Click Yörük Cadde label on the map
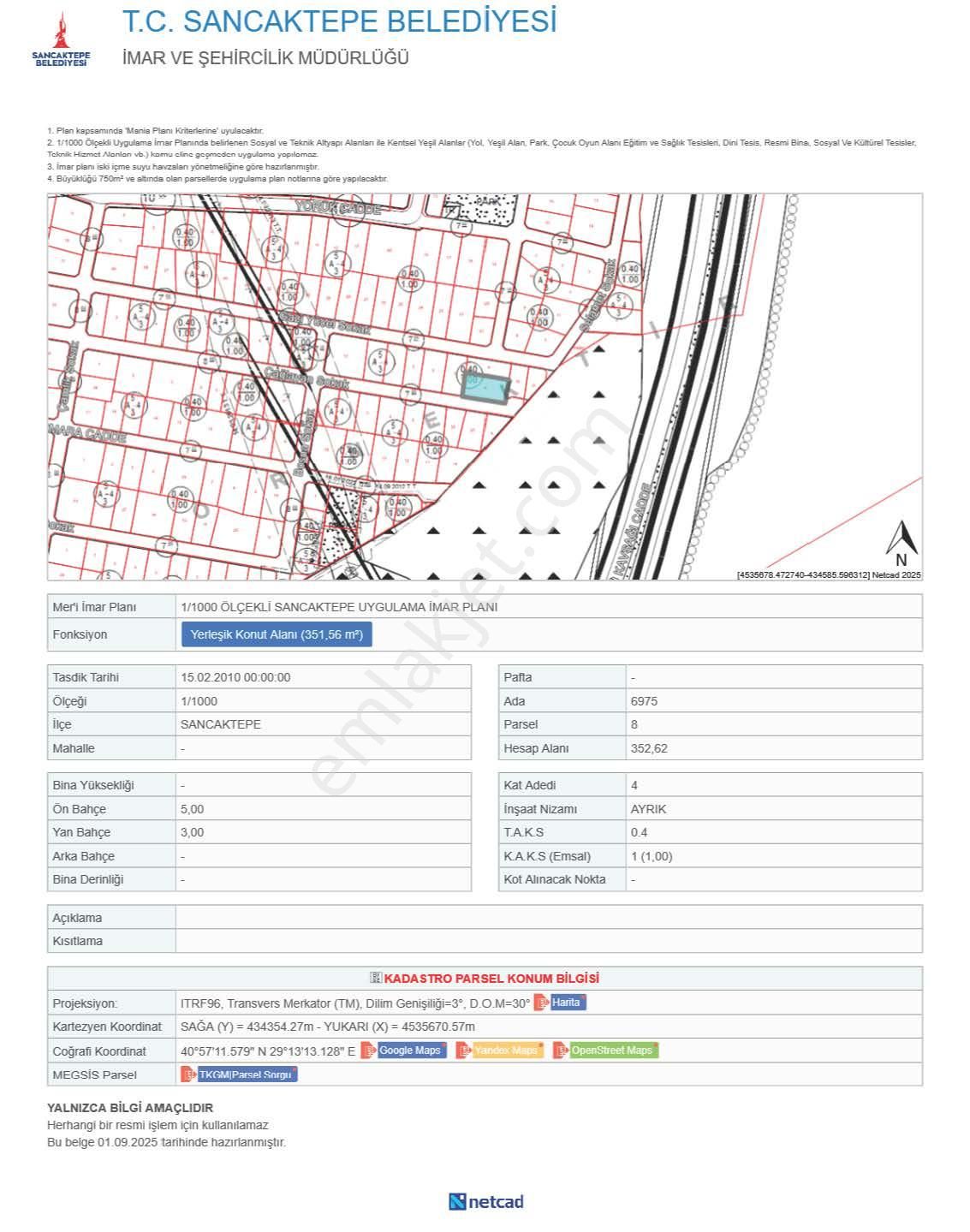Screen dimensions: 970x1232 point(336,206)
